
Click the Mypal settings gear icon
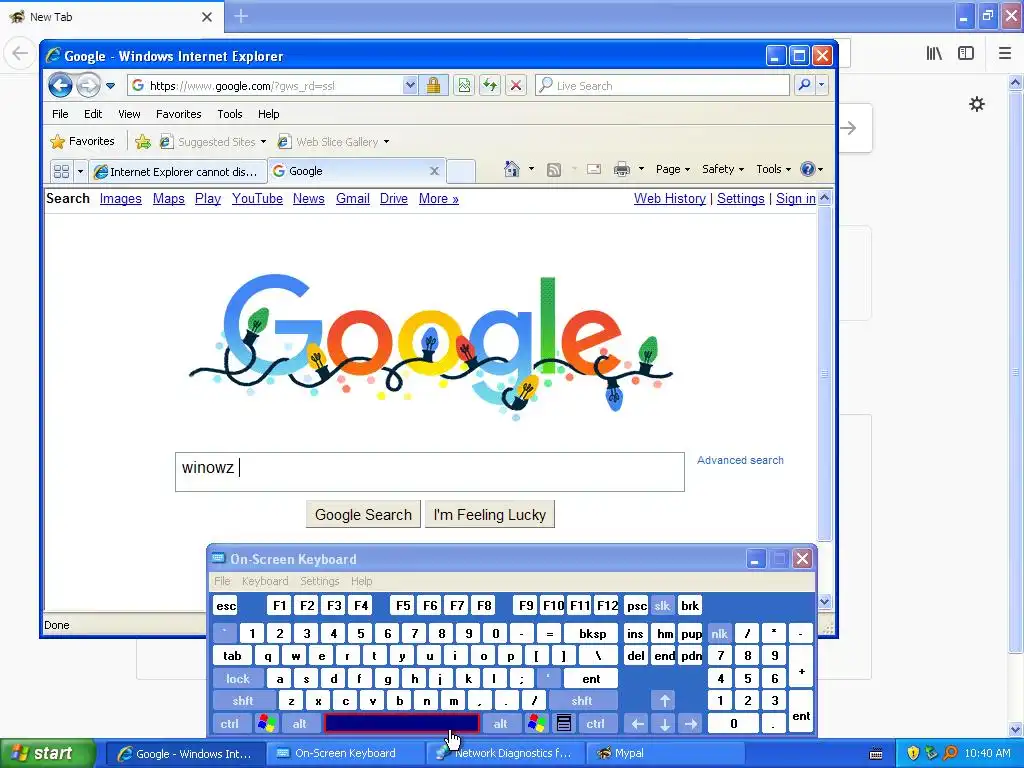click(x=976, y=104)
